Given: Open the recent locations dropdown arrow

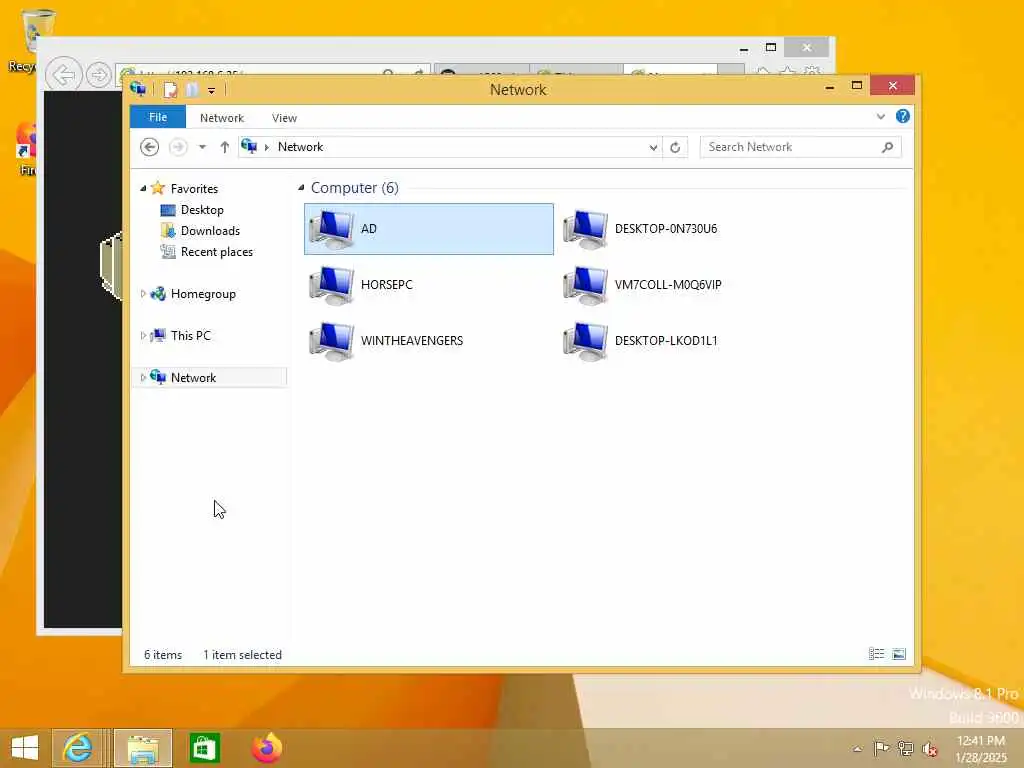Looking at the screenshot, I should point(202,147).
